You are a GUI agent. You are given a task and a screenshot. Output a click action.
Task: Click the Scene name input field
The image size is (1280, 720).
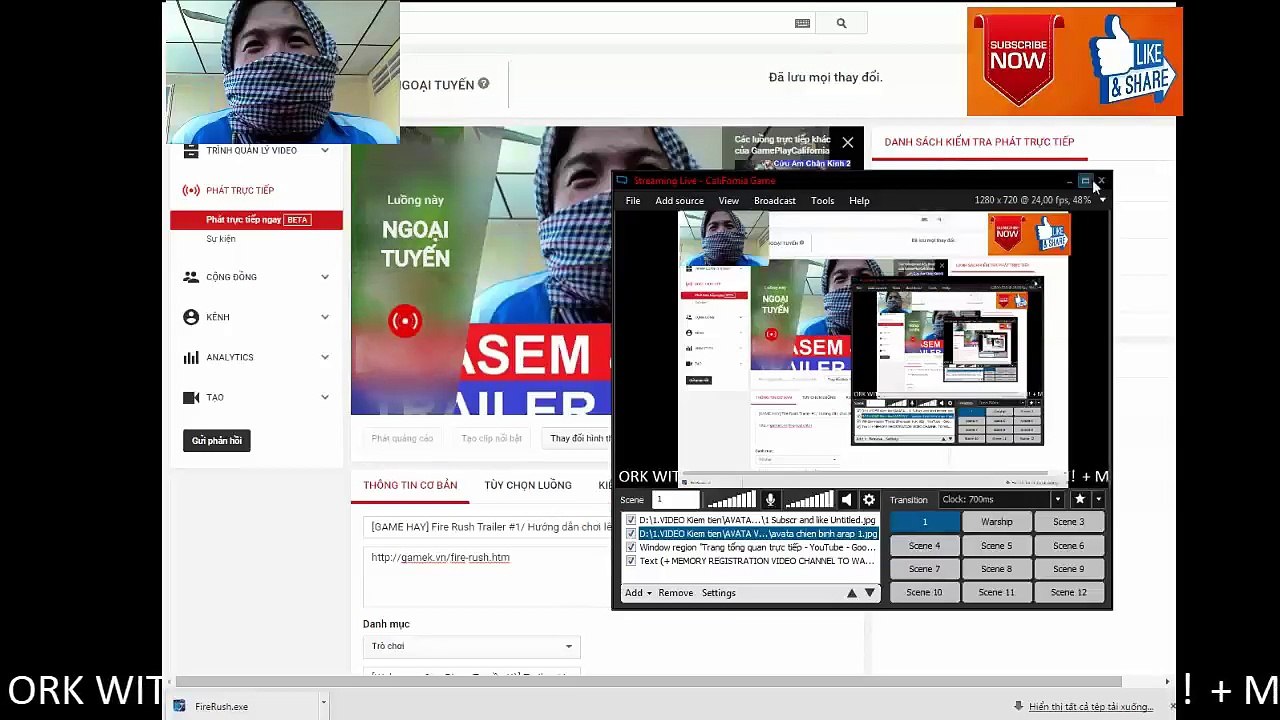click(676, 499)
